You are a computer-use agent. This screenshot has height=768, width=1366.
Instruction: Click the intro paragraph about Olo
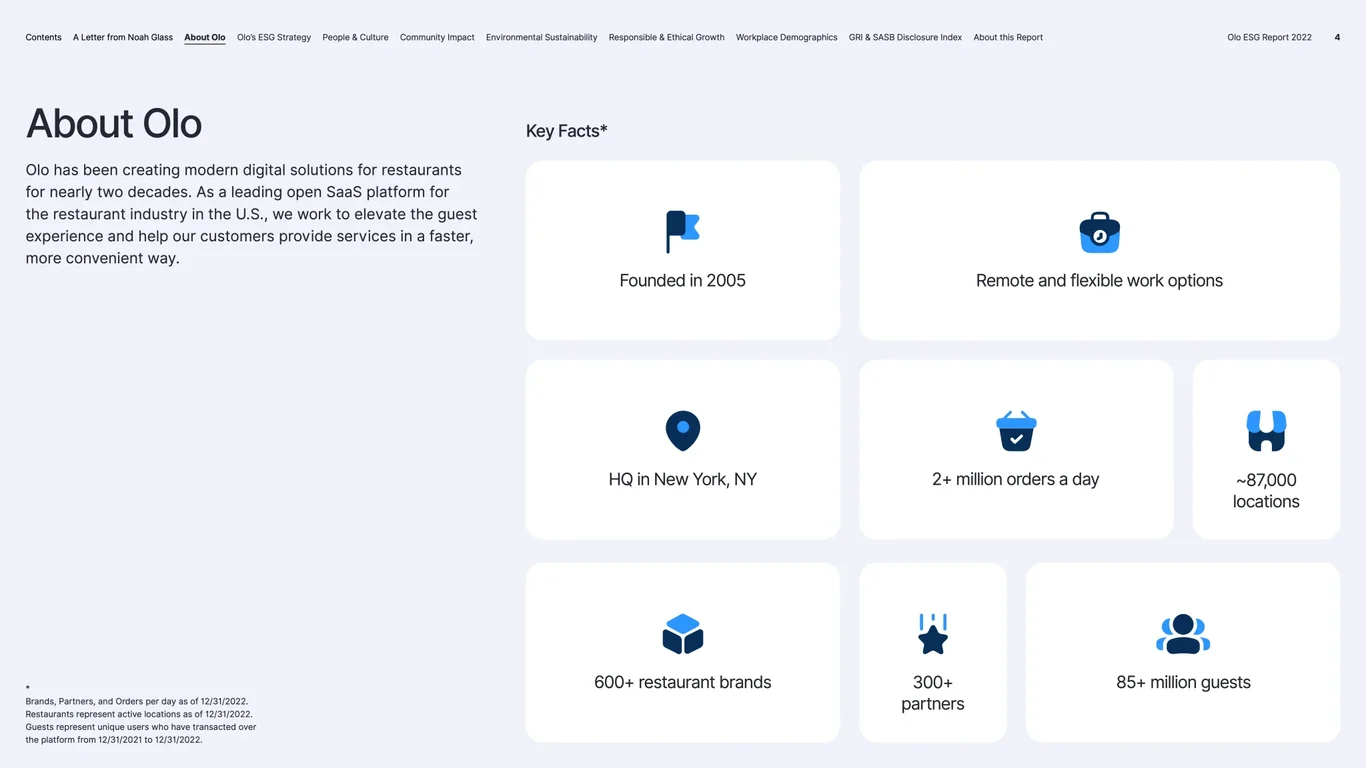[x=252, y=214]
